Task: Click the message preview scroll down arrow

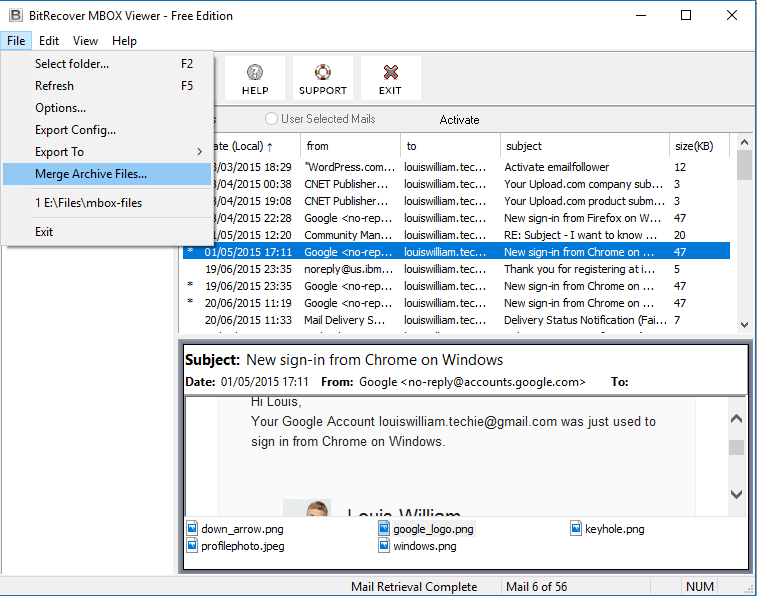Action: tap(736, 494)
